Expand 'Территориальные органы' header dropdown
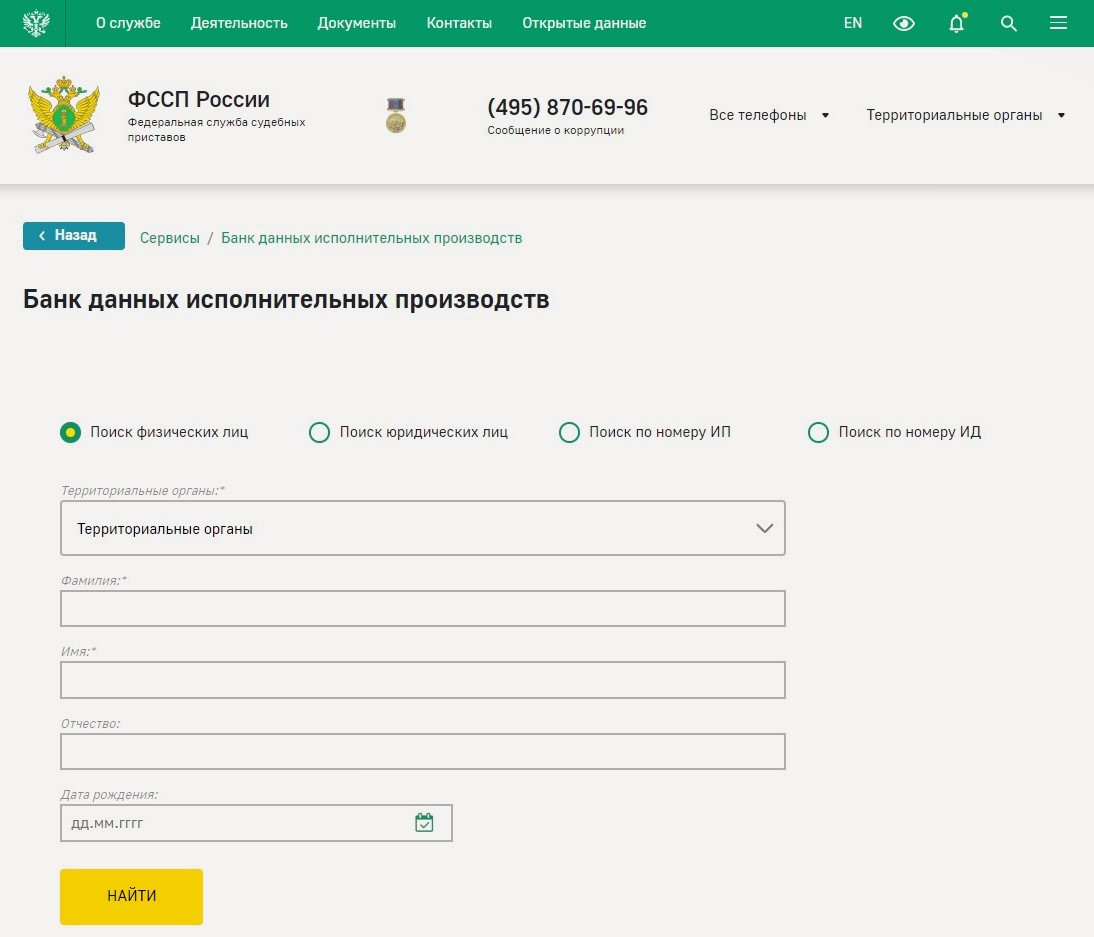 [965, 115]
